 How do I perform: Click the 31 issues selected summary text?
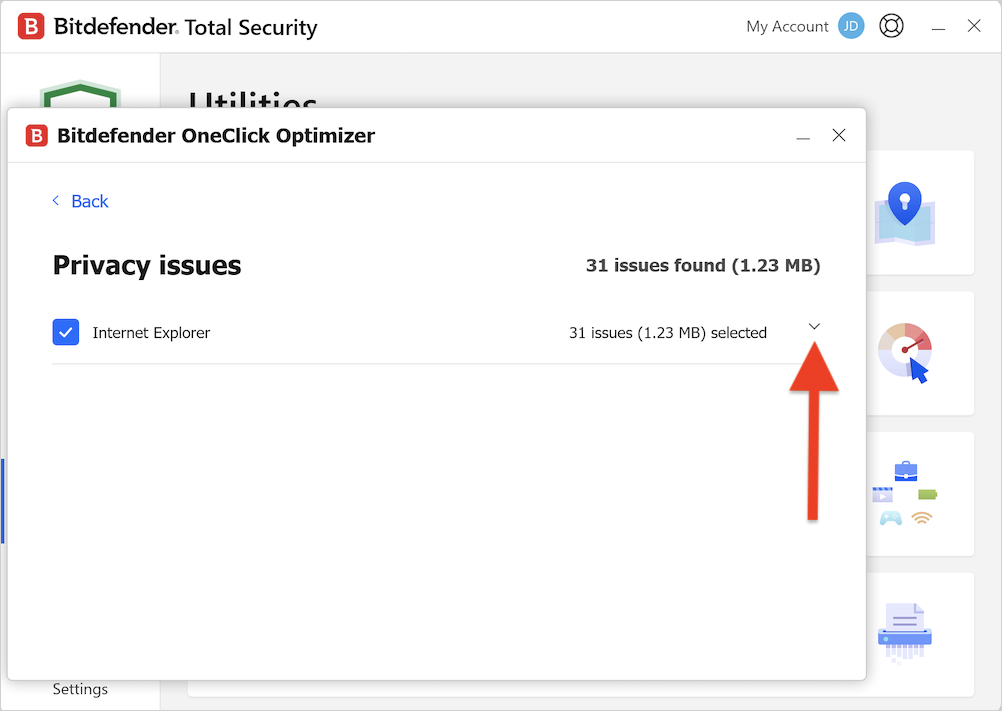point(668,333)
